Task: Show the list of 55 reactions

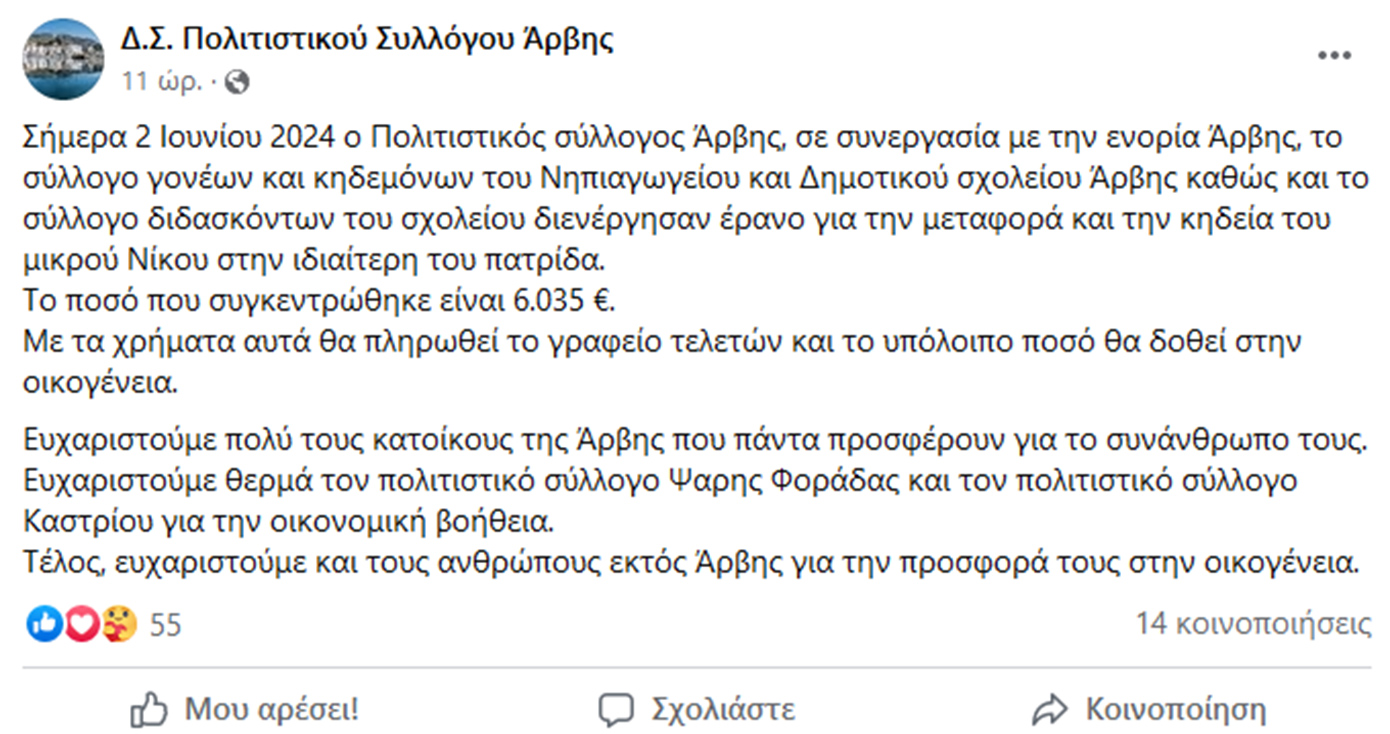Action: [x=166, y=625]
